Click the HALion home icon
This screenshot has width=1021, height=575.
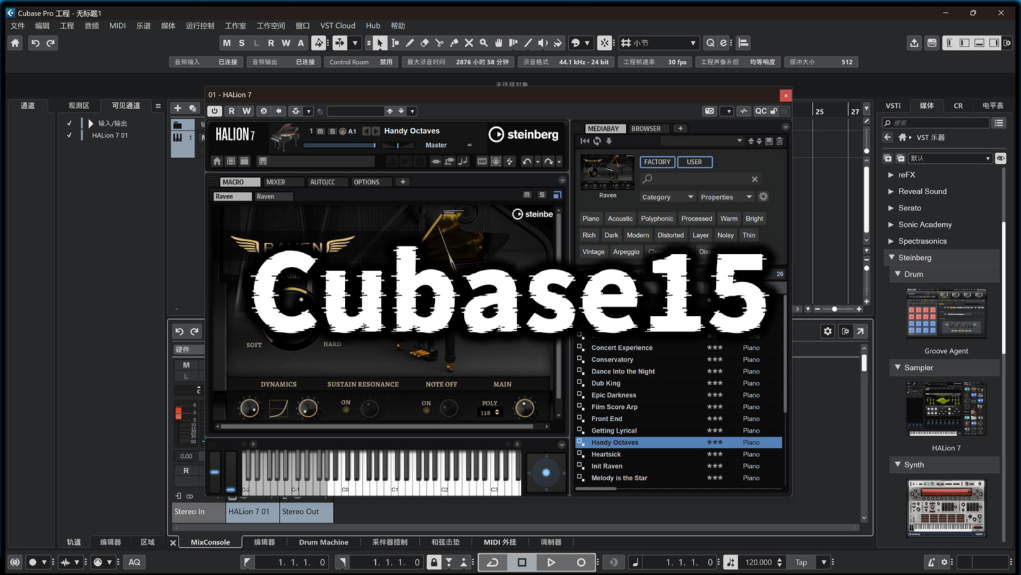click(217, 161)
